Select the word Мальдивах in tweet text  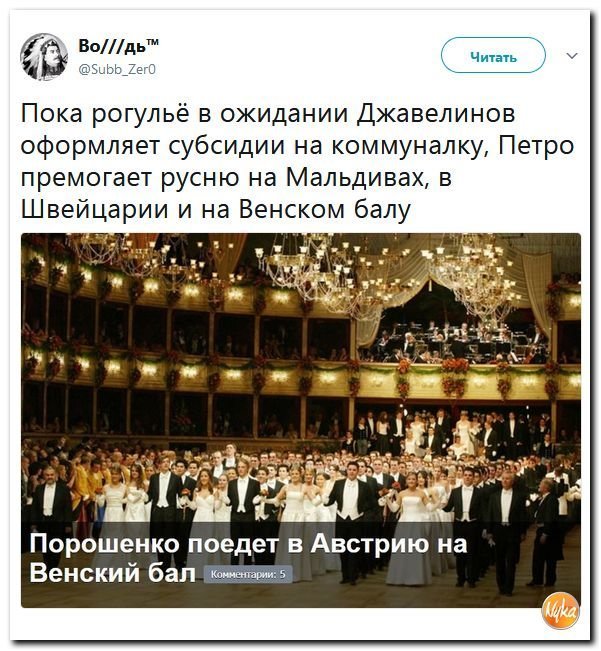[355, 177]
